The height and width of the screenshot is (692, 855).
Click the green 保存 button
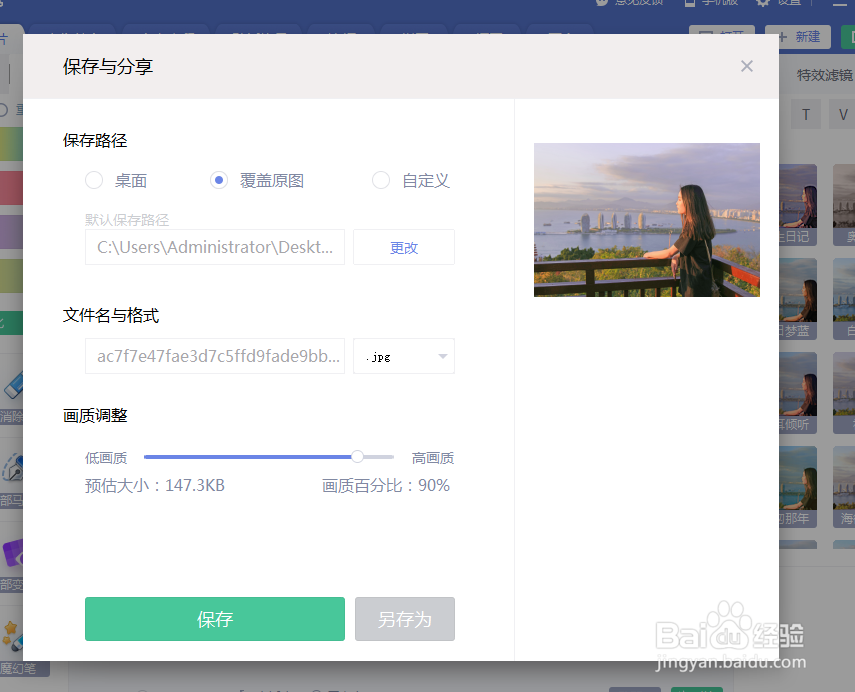pos(215,619)
